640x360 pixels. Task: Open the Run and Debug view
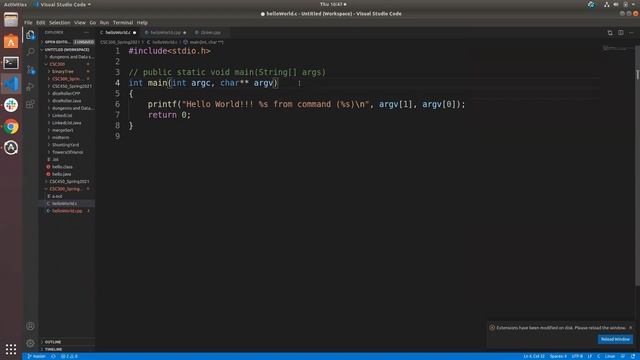31,87
